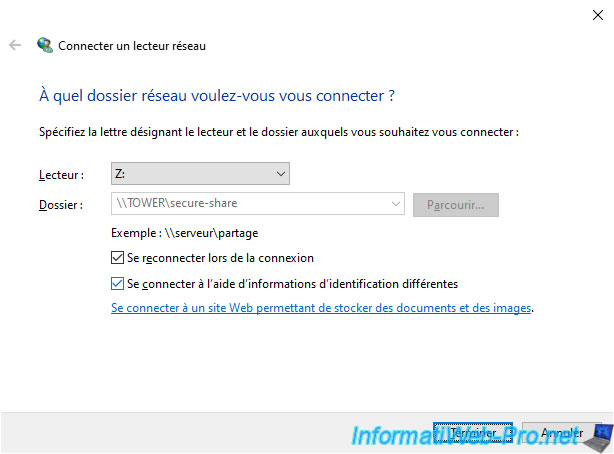Click the "Lecteur :" label
The height and width of the screenshot is (454, 614).
click(62, 175)
